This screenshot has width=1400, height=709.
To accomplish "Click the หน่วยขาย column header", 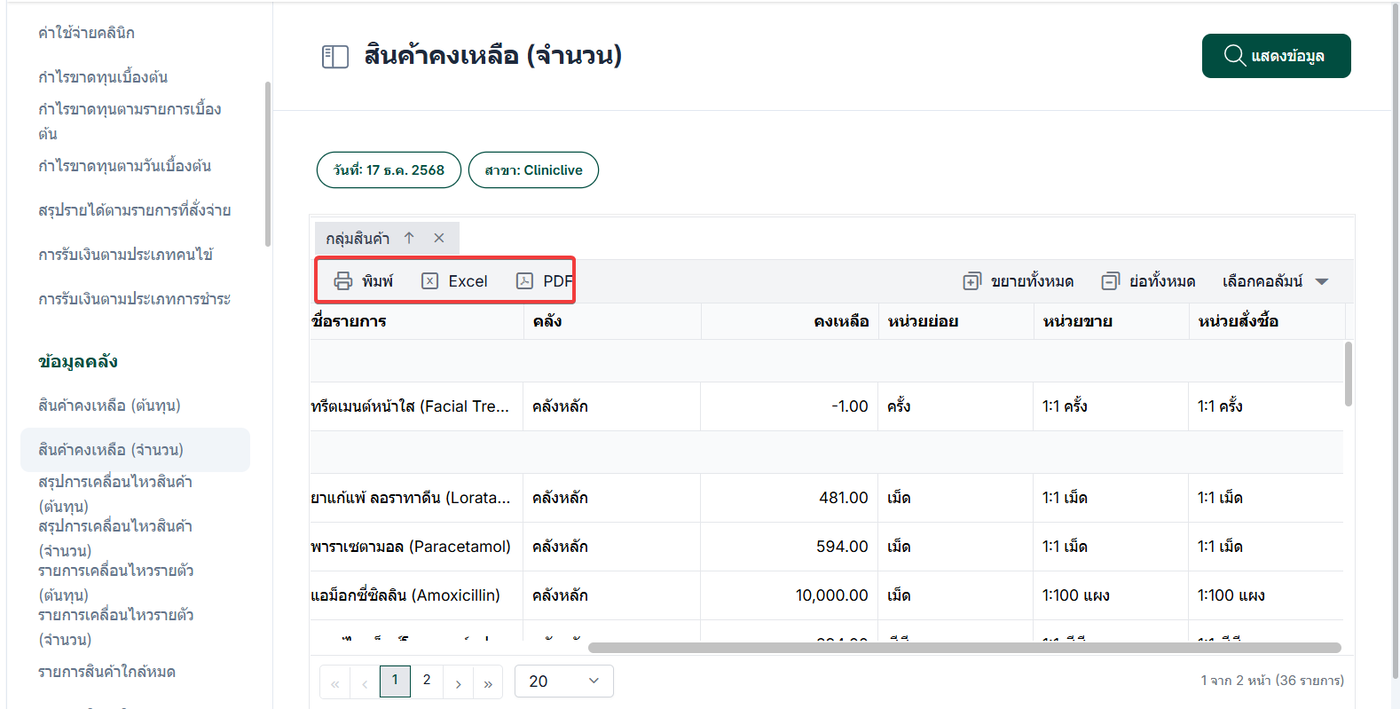I will pyautogui.click(x=1111, y=321).
